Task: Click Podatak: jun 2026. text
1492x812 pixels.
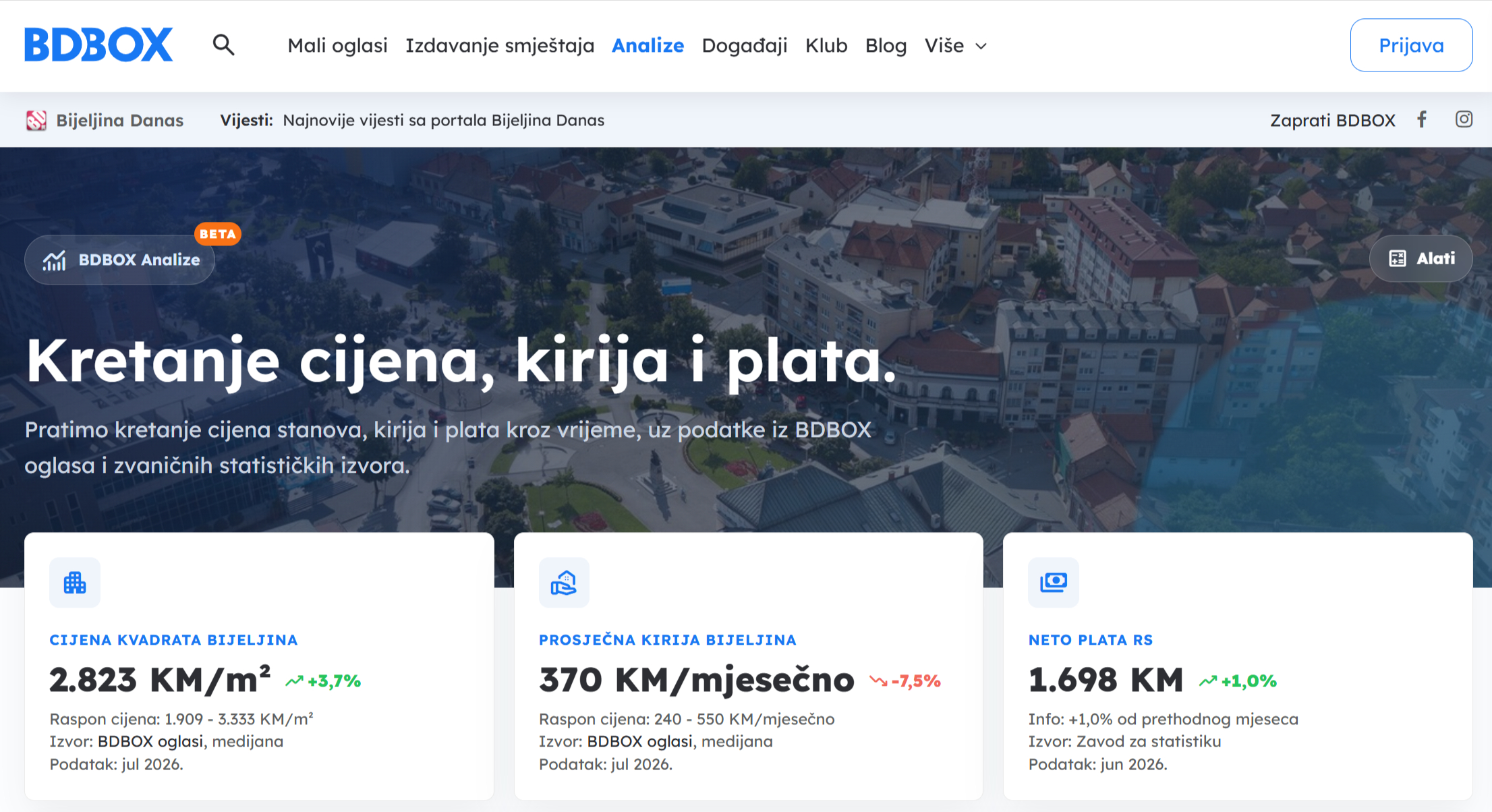Action: (1098, 764)
